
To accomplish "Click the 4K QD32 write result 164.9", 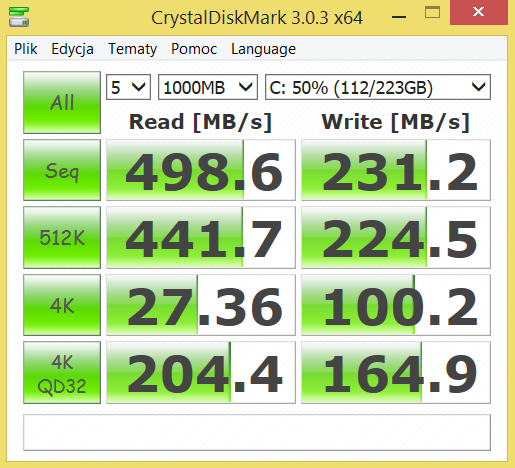I will [x=396, y=372].
